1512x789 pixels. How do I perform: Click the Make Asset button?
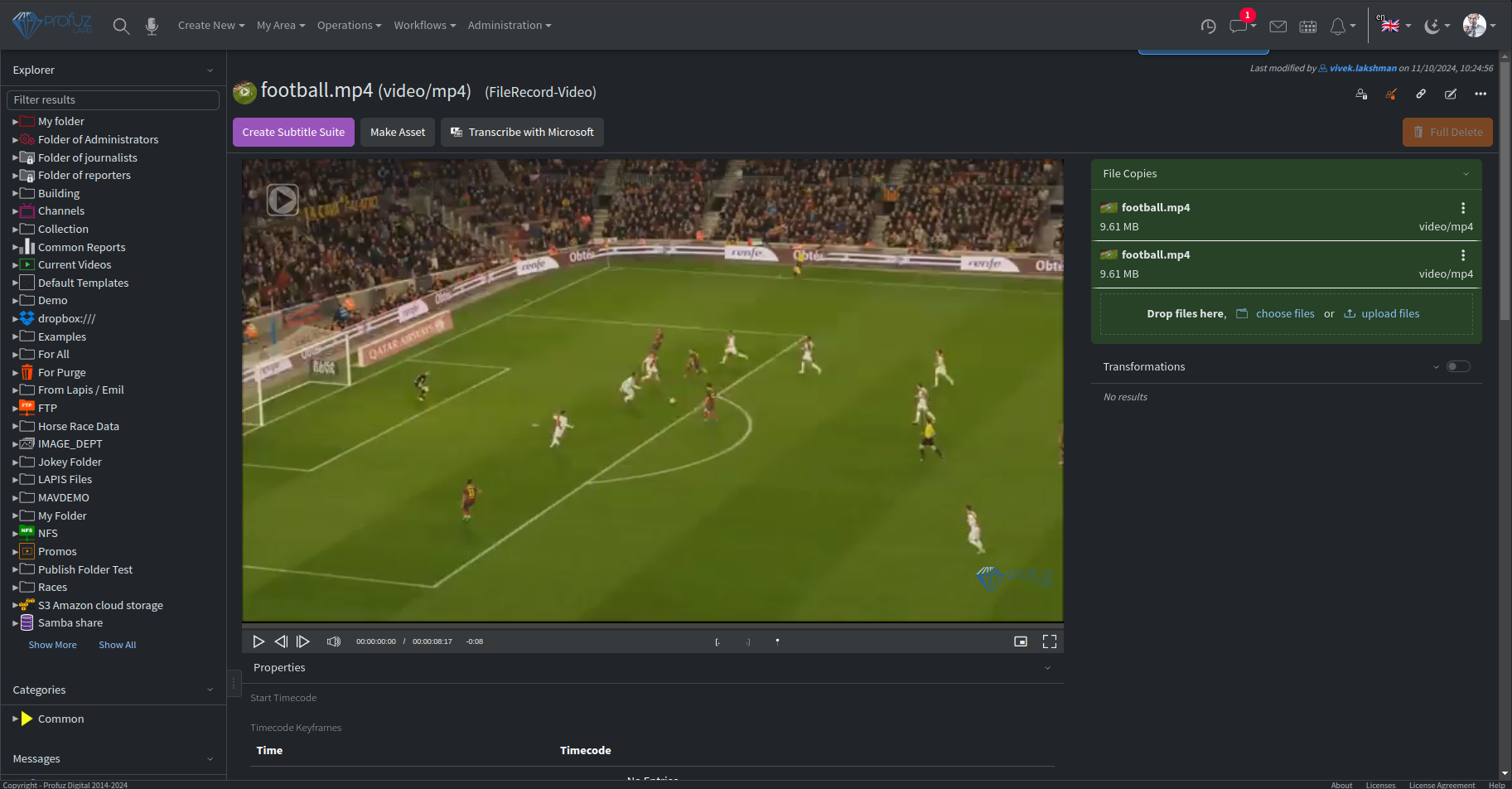click(x=398, y=132)
